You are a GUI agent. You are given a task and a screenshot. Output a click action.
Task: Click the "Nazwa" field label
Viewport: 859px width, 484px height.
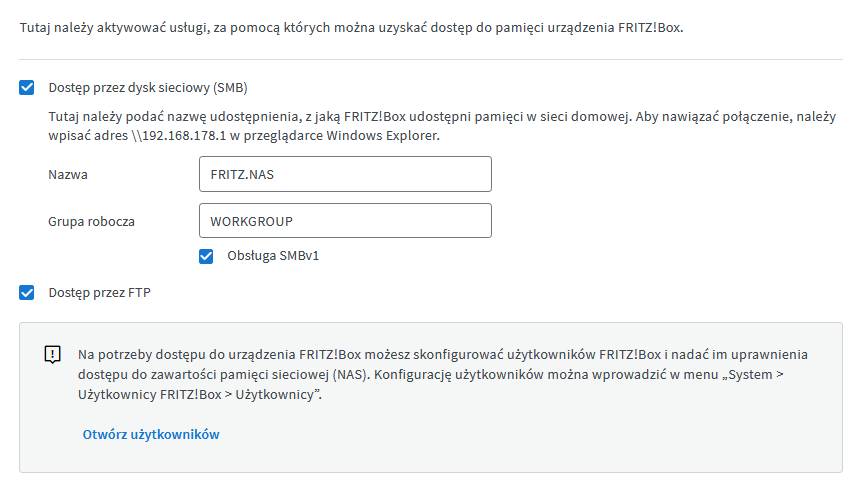click(68, 174)
